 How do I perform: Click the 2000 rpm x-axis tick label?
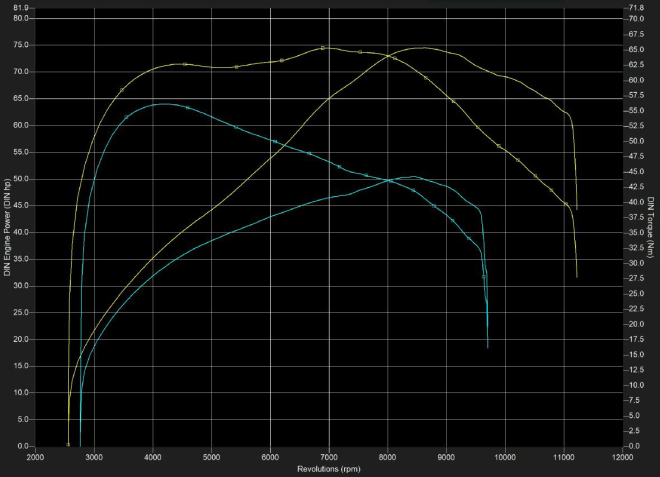[35, 457]
